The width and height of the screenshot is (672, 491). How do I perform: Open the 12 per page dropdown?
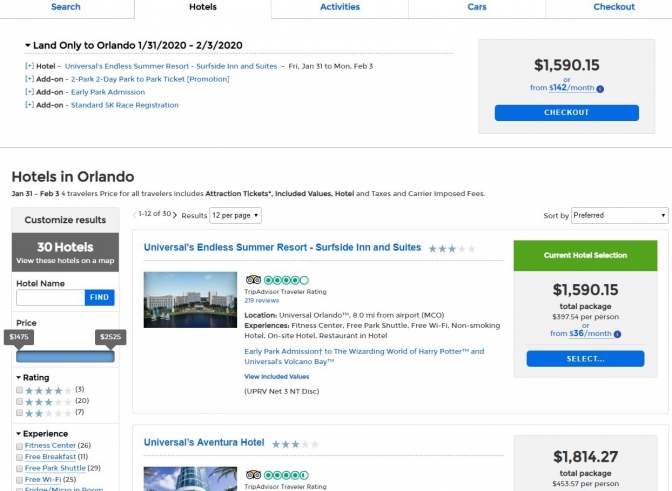click(235, 215)
